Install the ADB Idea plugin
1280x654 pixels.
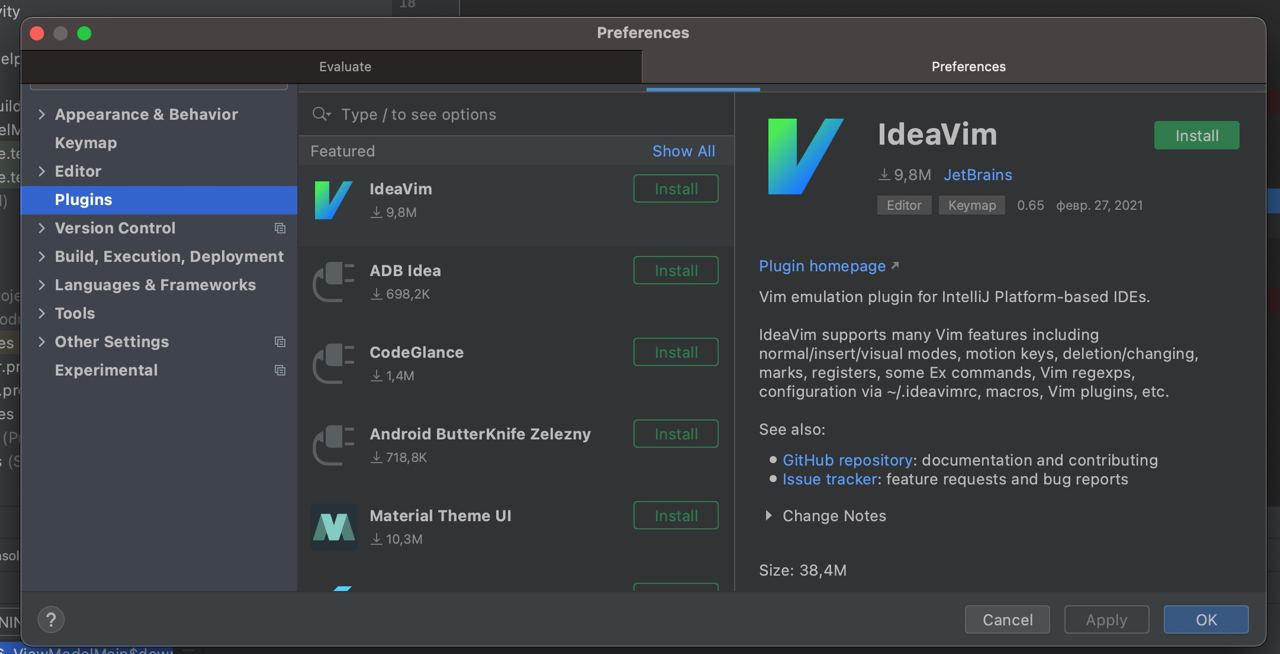pos(676,271)
